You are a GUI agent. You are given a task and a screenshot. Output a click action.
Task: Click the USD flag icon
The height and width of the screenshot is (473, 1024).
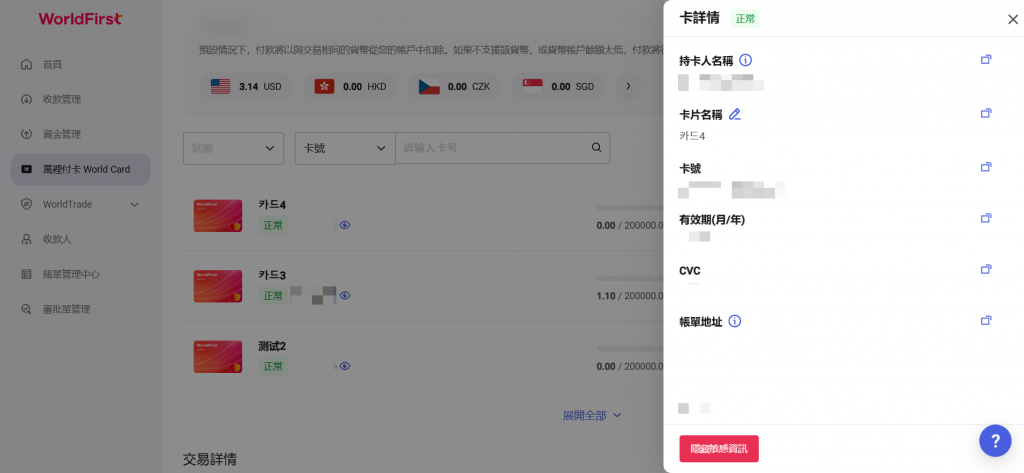pos(221,86)
